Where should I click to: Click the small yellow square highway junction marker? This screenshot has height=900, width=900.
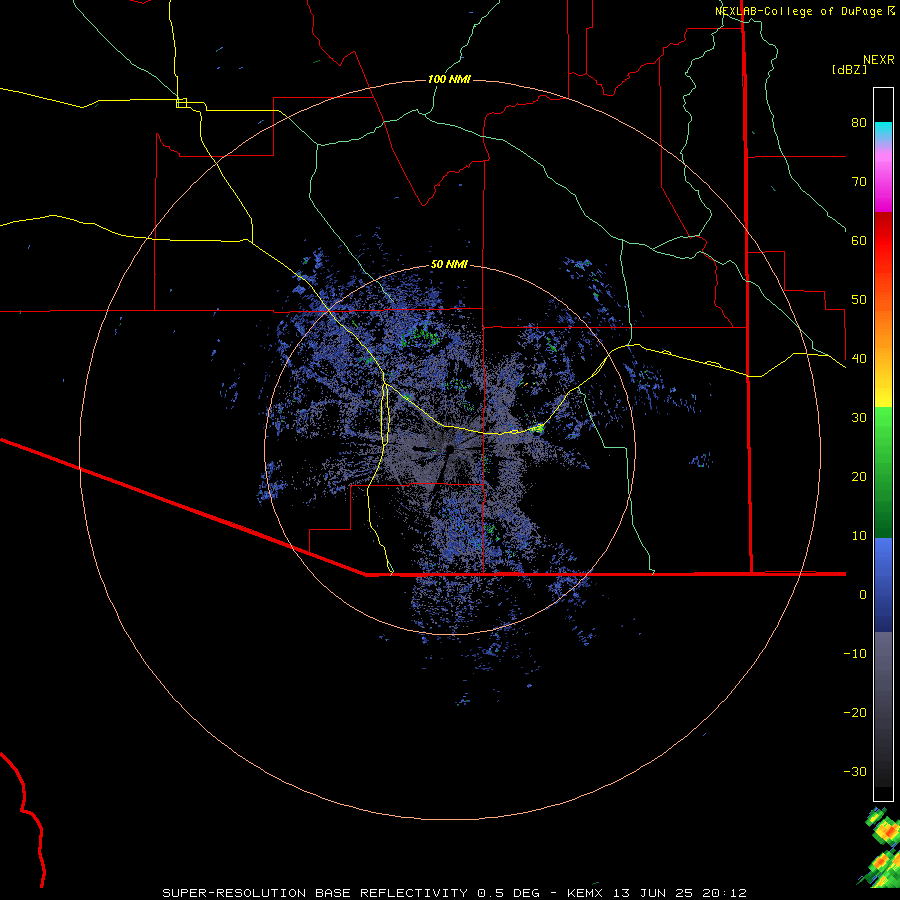pyautogui.click(x=181, y=103)
